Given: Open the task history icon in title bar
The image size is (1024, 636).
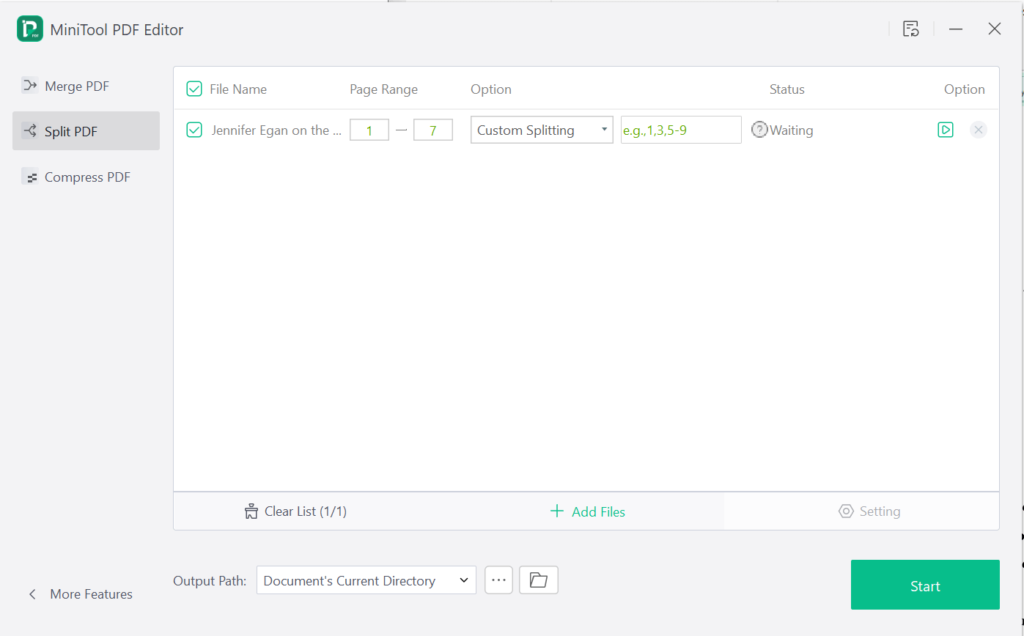Looking at the screenshot, I should 911,29.
